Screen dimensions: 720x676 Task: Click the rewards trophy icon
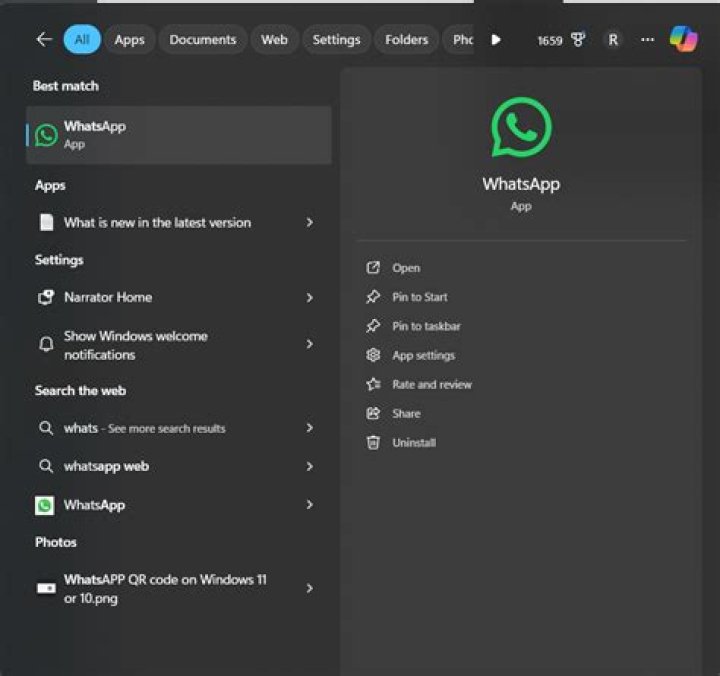pyautogui.click(x=578, y=40)
